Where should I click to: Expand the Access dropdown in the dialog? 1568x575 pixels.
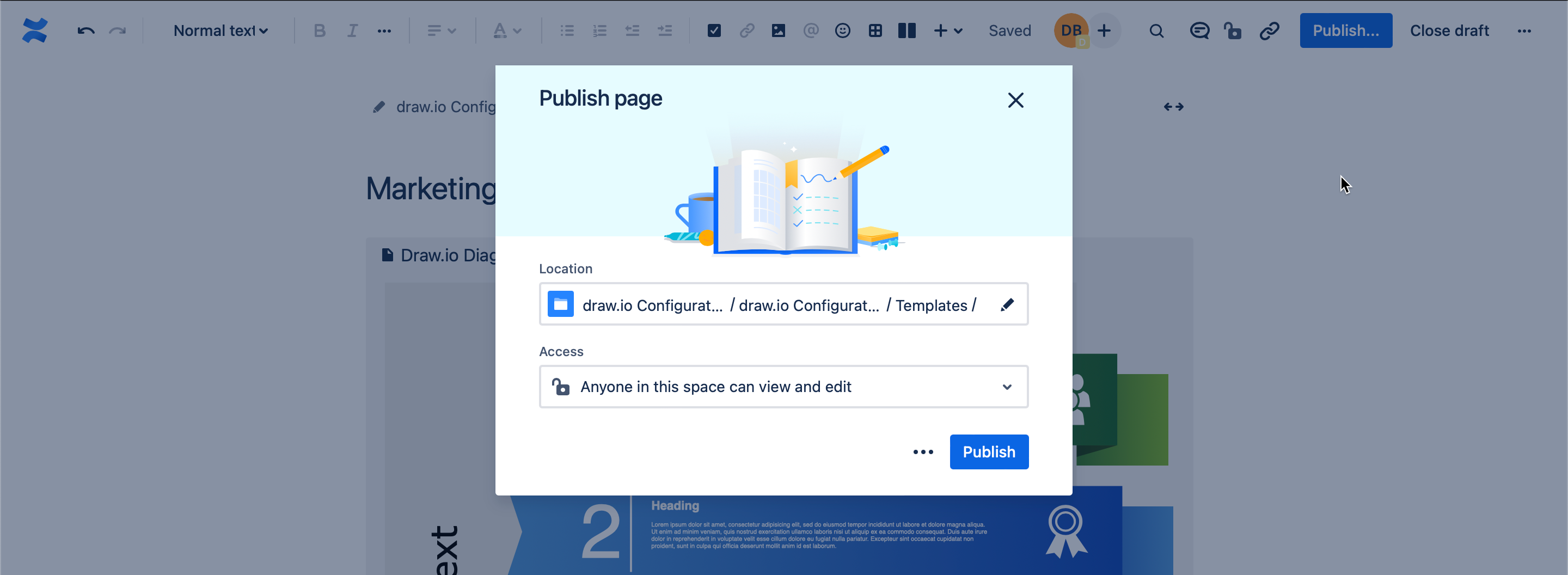pos(1007,387)
